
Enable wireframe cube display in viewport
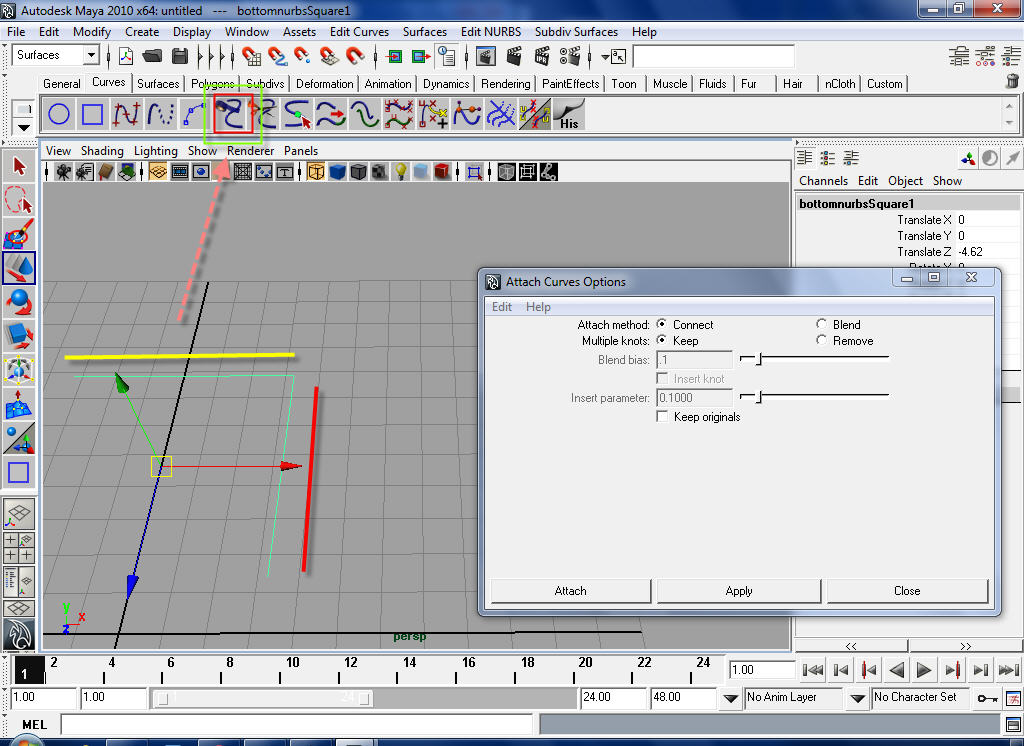pyautogui.click(x=316, y=172)
